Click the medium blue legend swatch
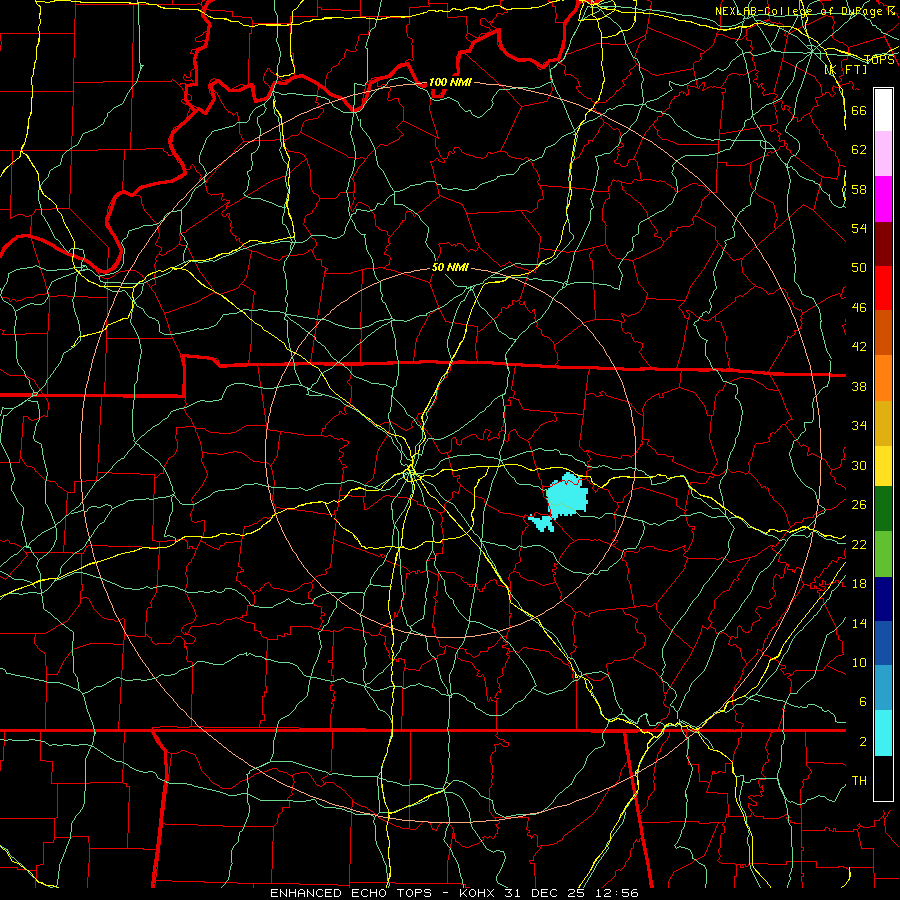This screenshot has height=900, width=900. 883,643
